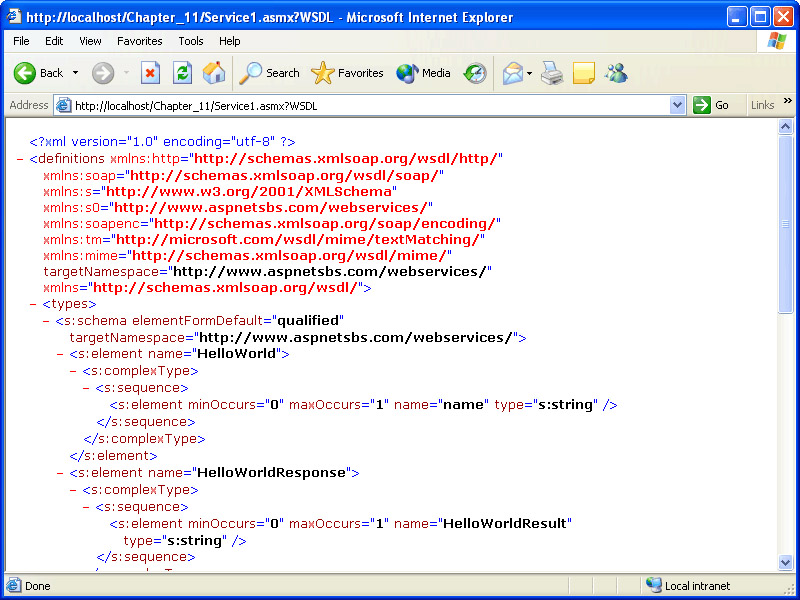Click the vertical scrollbar down arrow
This screenshot has height=600, width=800.
[x=786, y=564]
